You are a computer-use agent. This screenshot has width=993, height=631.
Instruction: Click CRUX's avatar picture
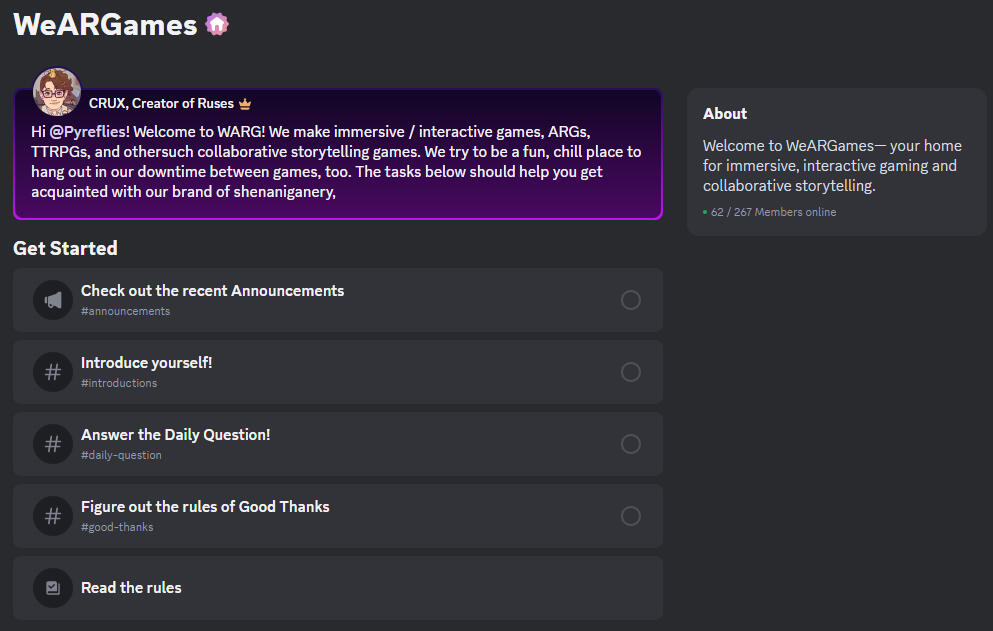coord(57,92)
